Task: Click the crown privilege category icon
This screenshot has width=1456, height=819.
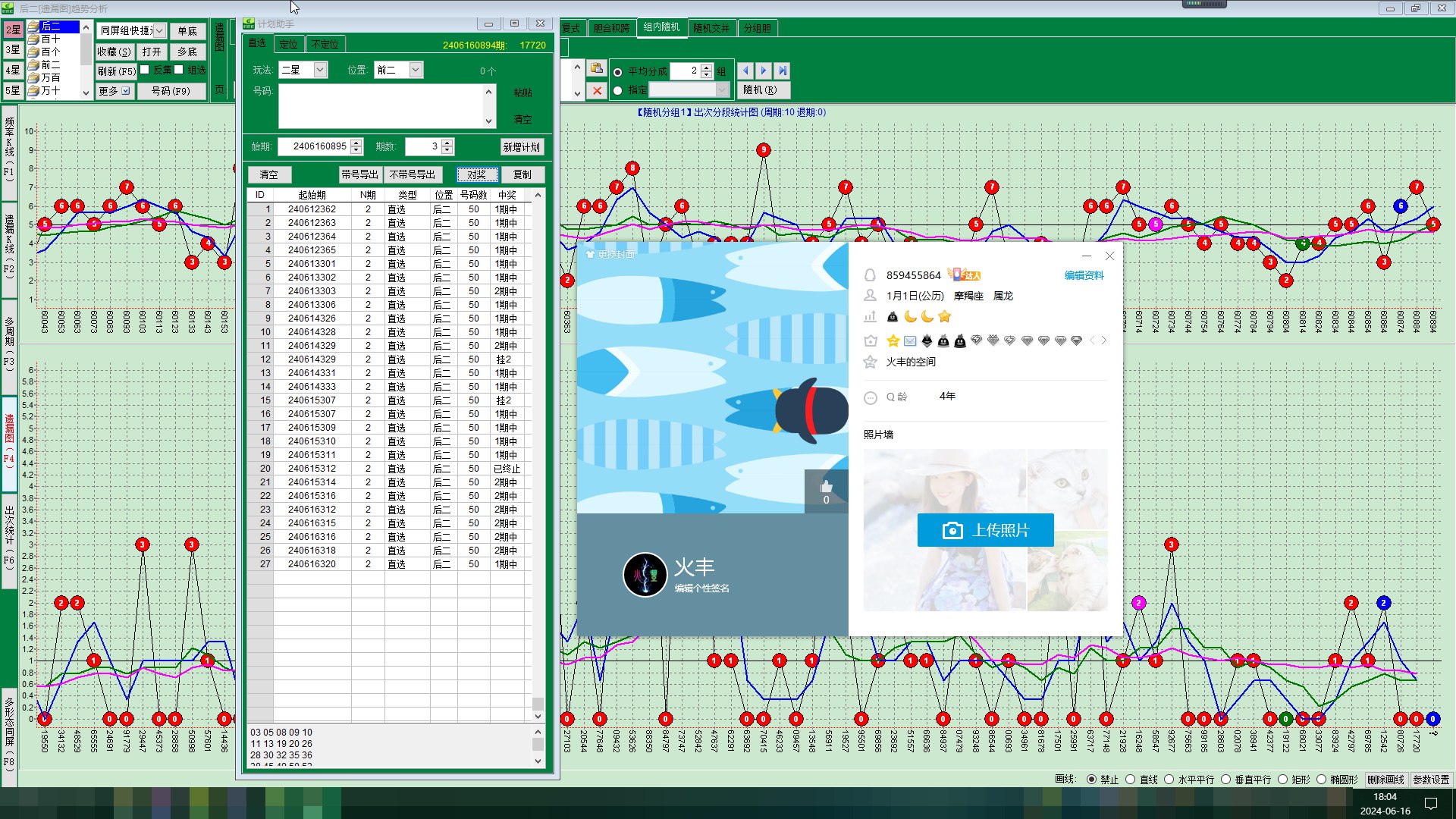Action: click(870, 340)
